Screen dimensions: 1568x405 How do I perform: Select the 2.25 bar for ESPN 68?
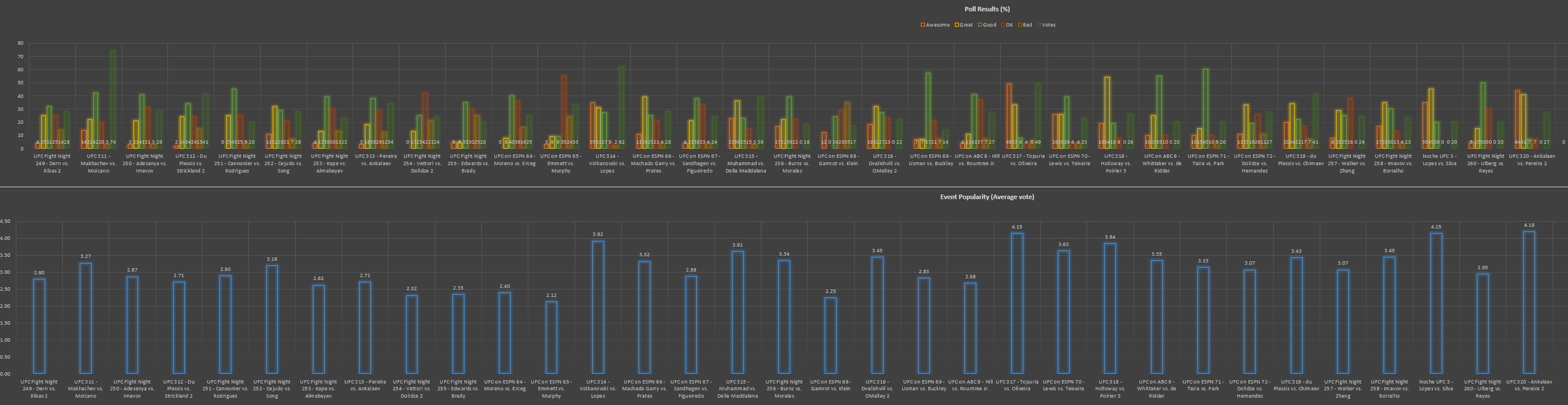point(830,335)
